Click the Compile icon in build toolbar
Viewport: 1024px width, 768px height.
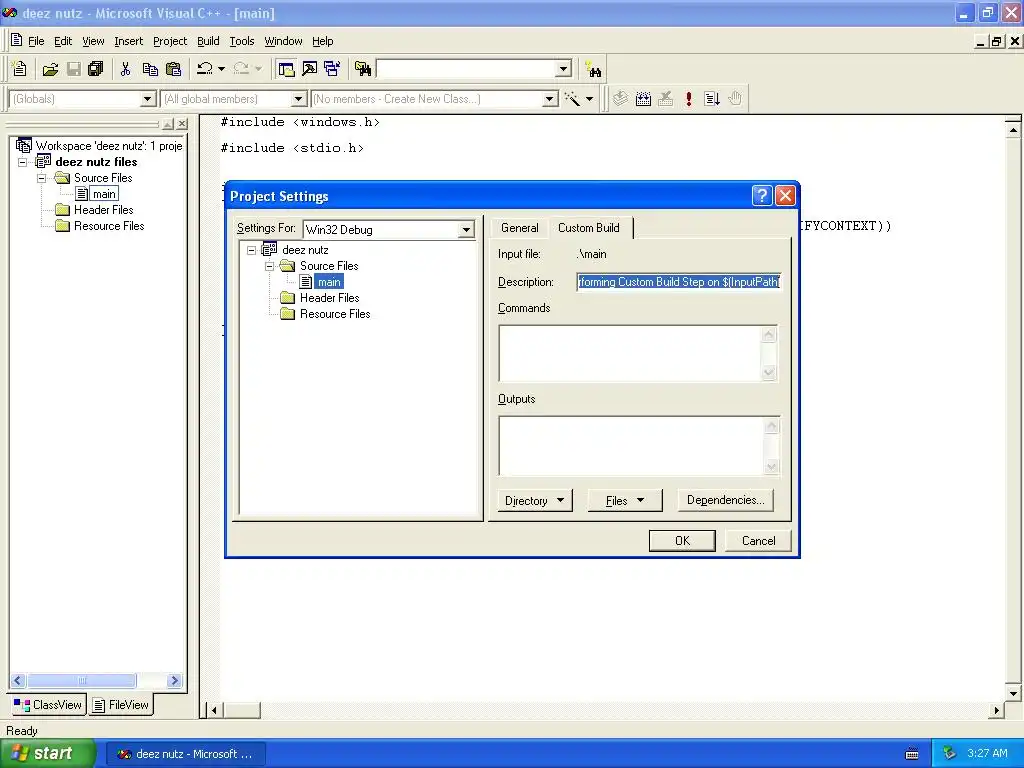tap(620, 99)
